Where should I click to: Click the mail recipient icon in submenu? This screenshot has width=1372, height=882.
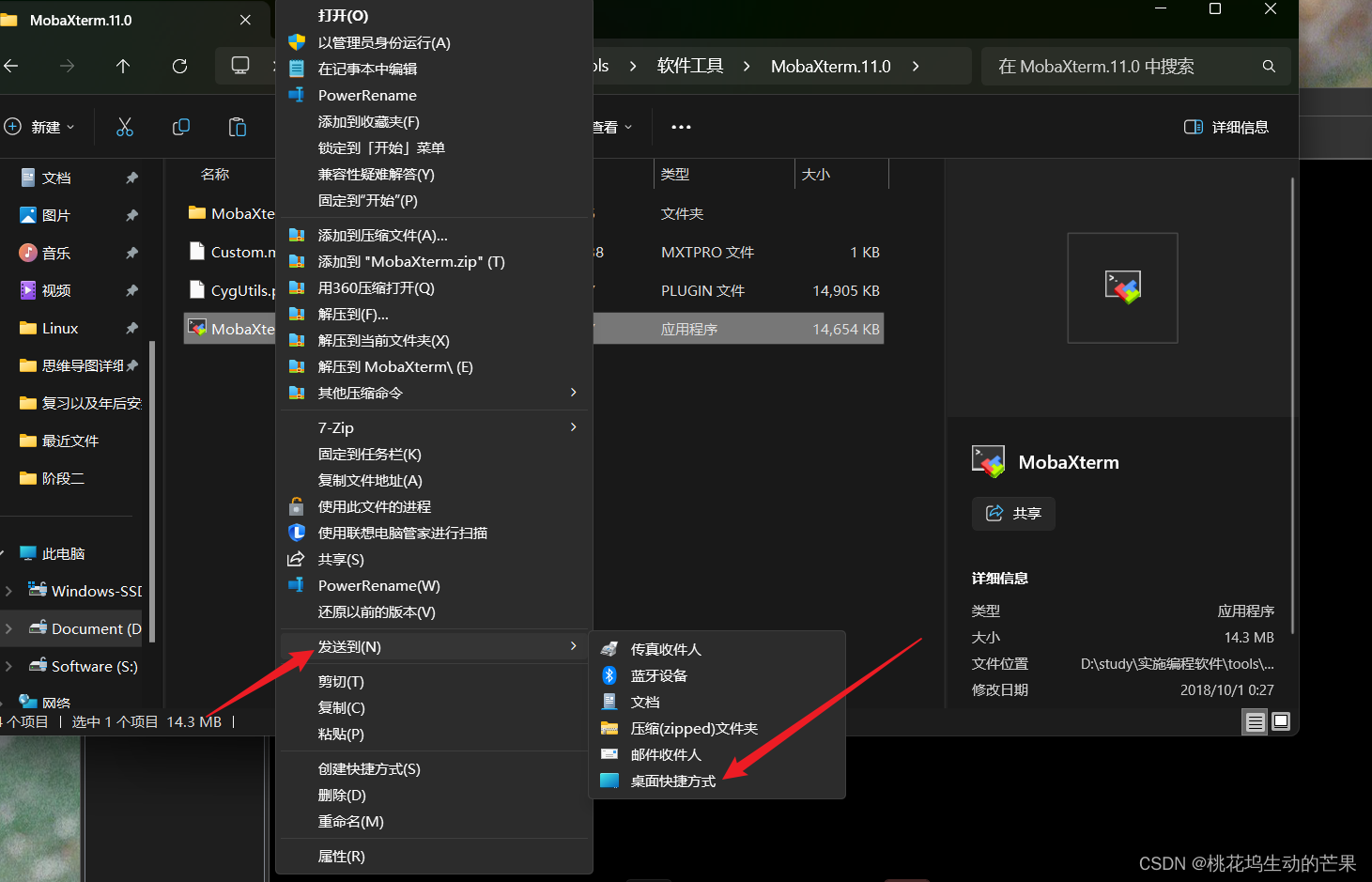(609, 754)
